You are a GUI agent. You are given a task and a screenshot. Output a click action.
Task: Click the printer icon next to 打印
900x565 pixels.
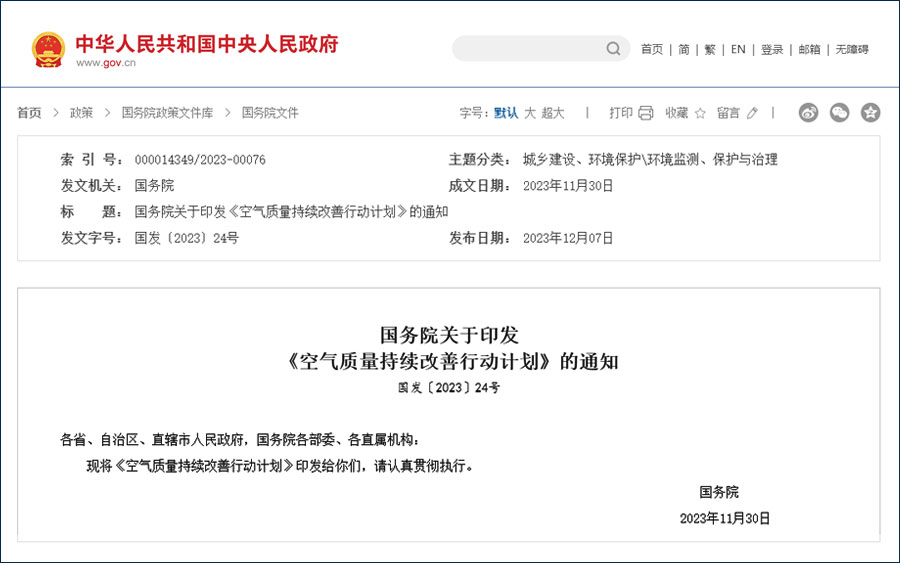click(646, 113)
